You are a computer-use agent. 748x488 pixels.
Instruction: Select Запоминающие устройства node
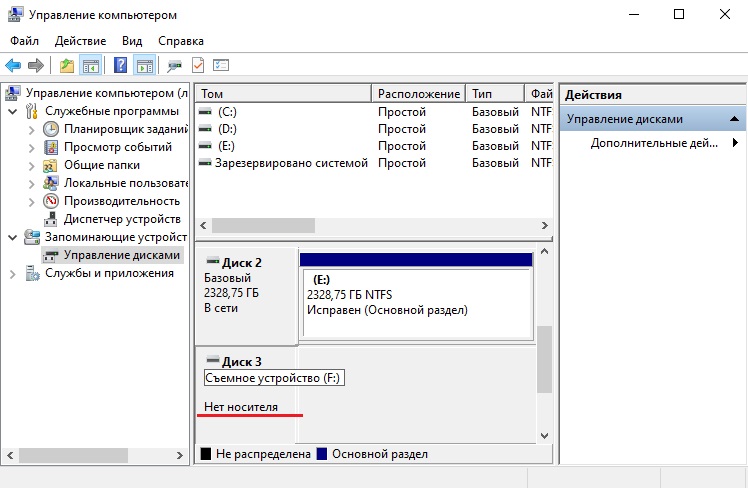pos(115,237)
